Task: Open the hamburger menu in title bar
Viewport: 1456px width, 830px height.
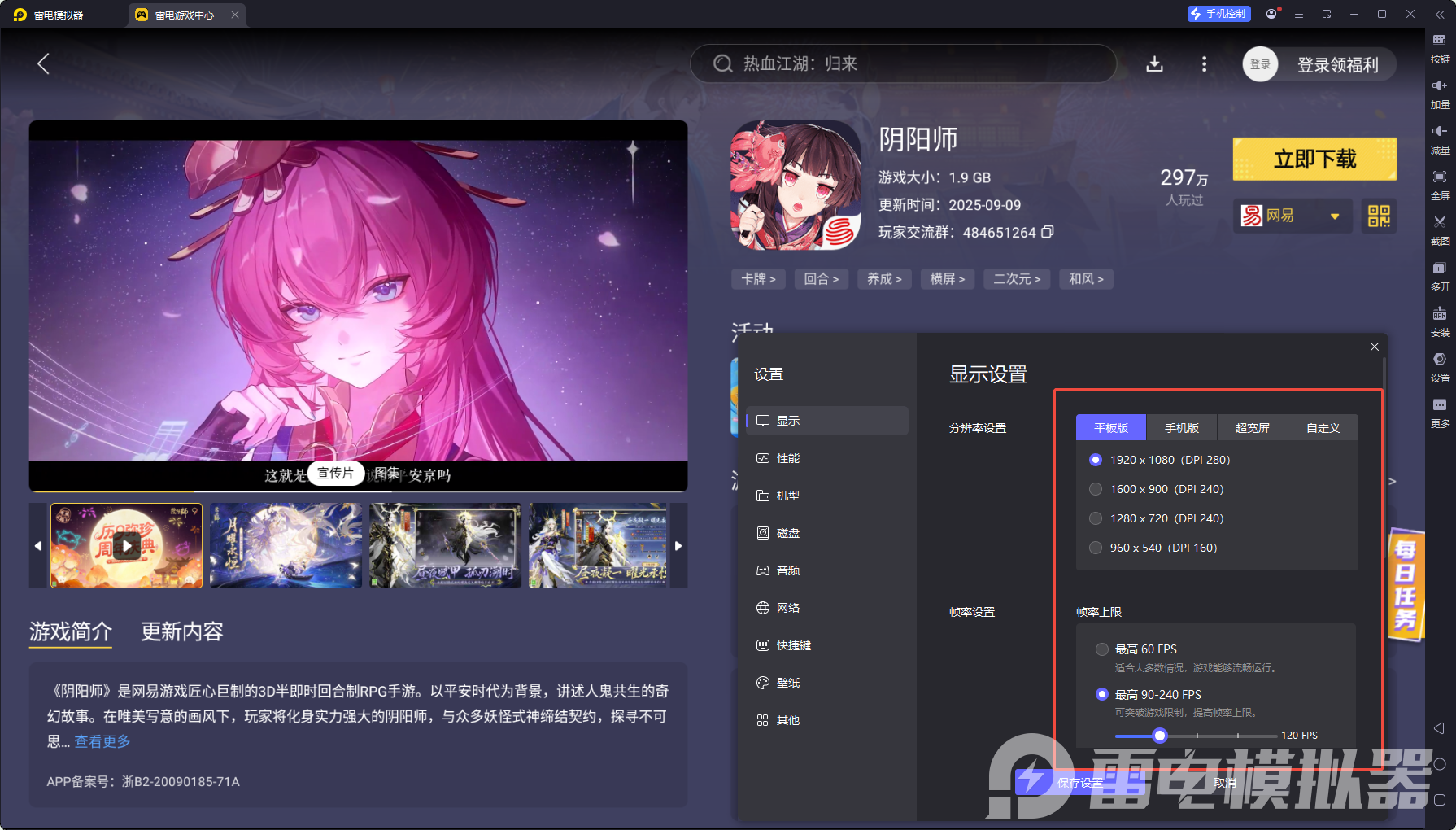Action: tap(1299, 14)
